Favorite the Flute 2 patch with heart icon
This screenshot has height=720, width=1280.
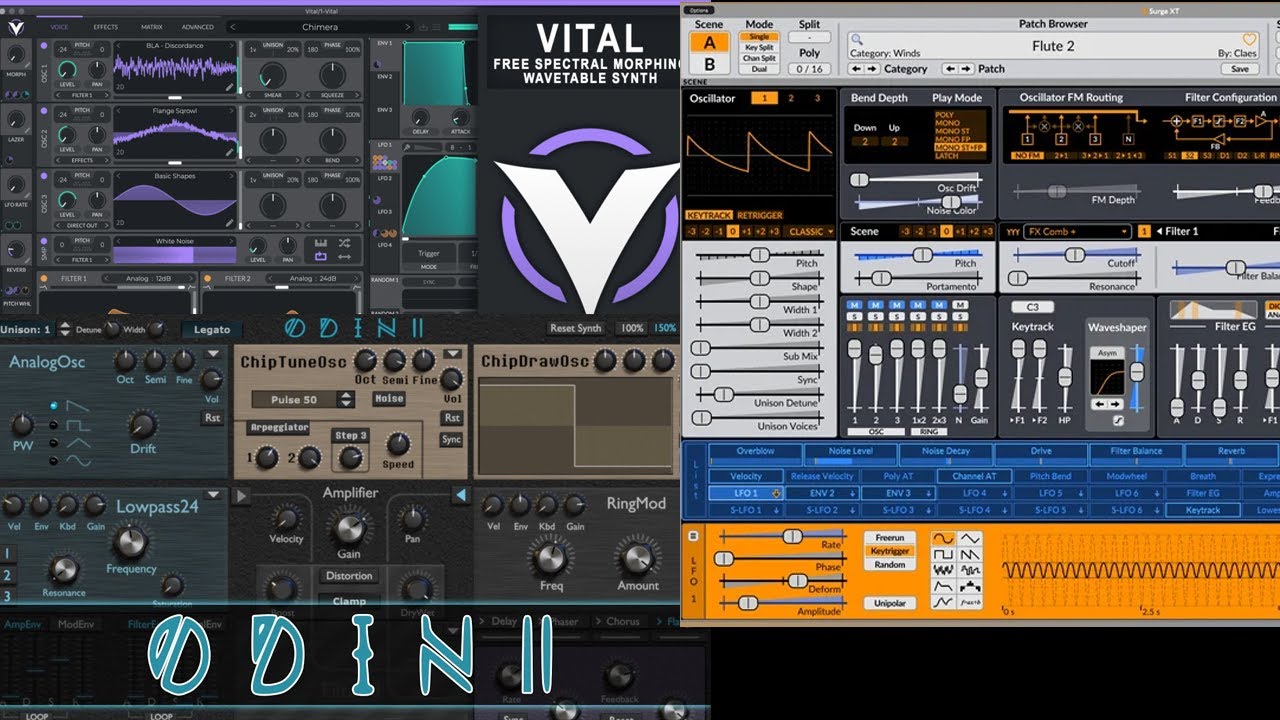1249,39
